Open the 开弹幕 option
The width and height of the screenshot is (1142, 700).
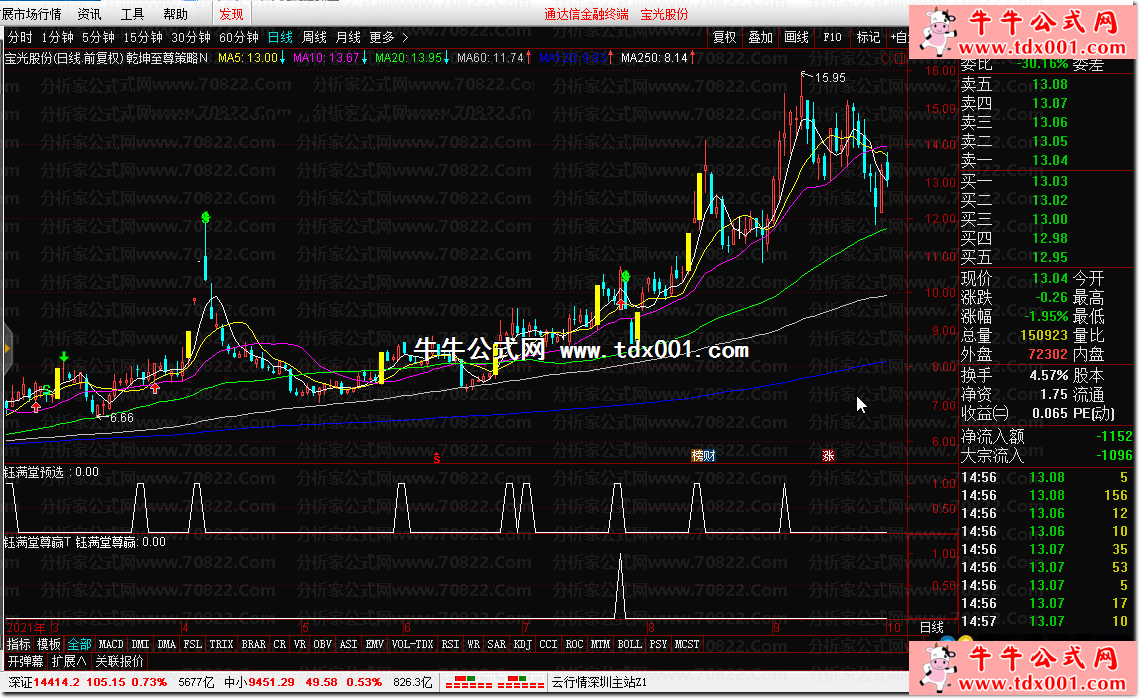point(25,661)
